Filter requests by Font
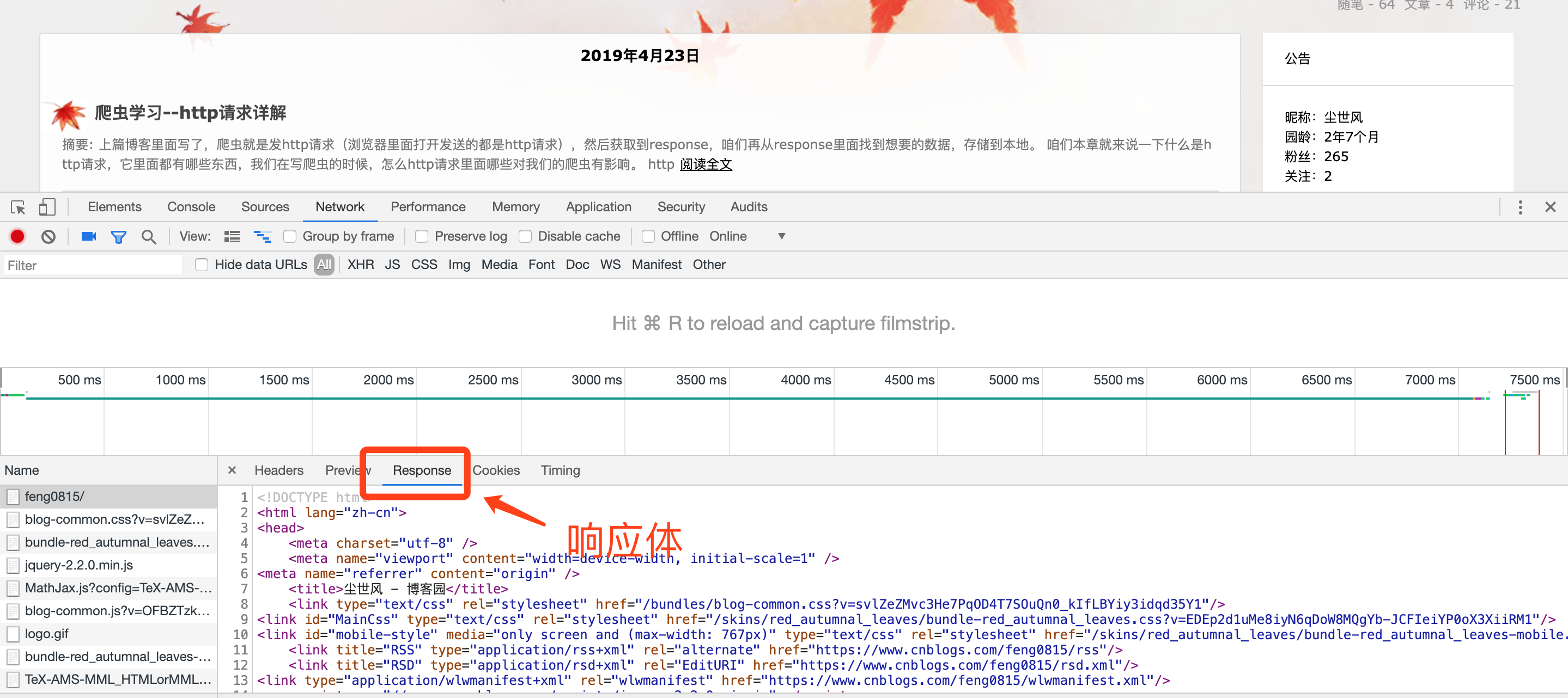This screenshot has height=698, width=1568. tap(541, 265)
